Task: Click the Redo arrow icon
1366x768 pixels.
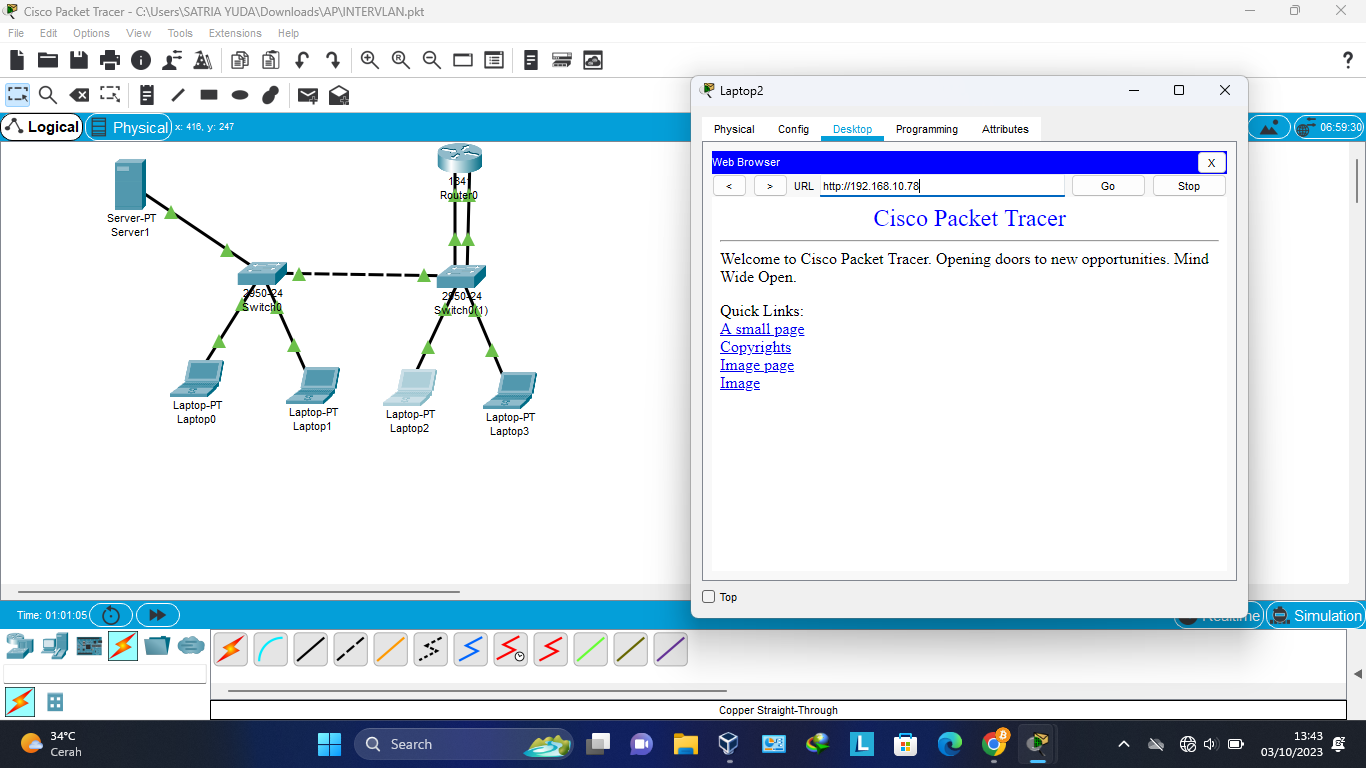Action: click(x=333, y=60)
